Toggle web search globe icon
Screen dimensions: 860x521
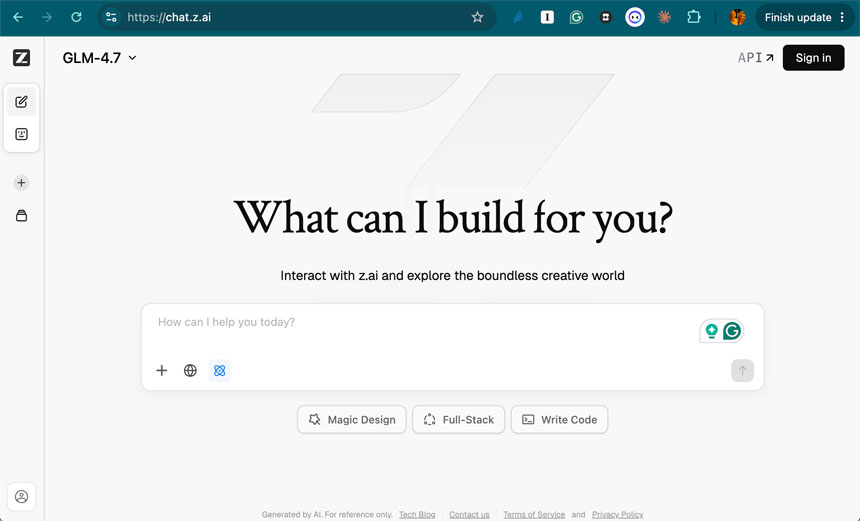(x=190, y=371)
